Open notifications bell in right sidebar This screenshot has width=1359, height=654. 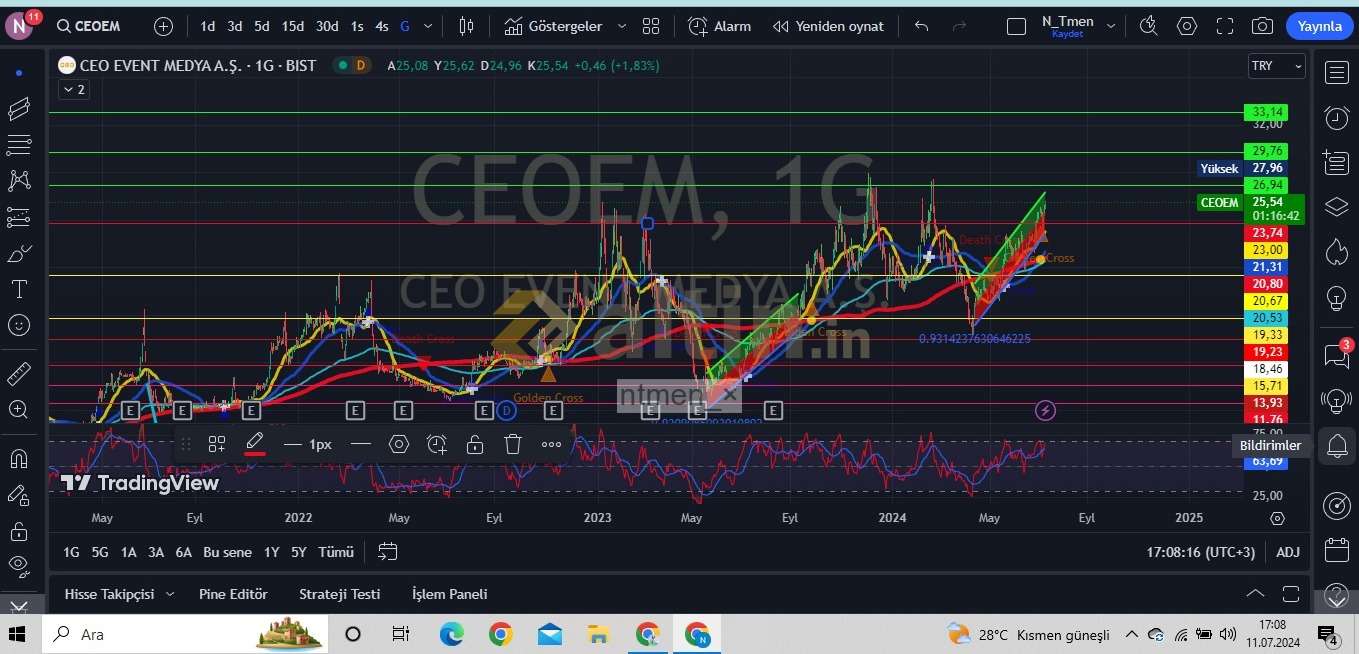click(1337, 446)
